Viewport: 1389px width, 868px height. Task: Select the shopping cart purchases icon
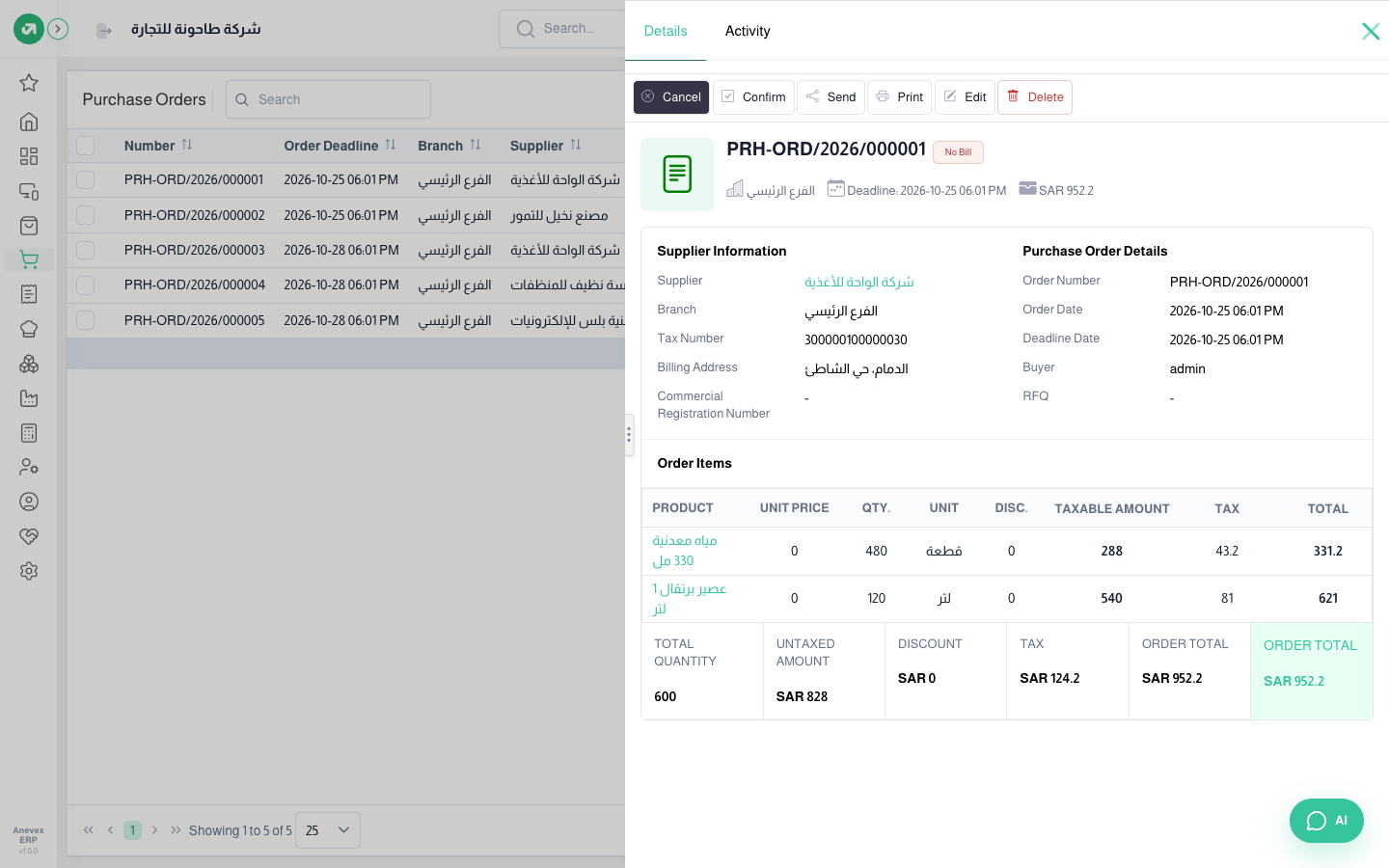pos(29,259)
